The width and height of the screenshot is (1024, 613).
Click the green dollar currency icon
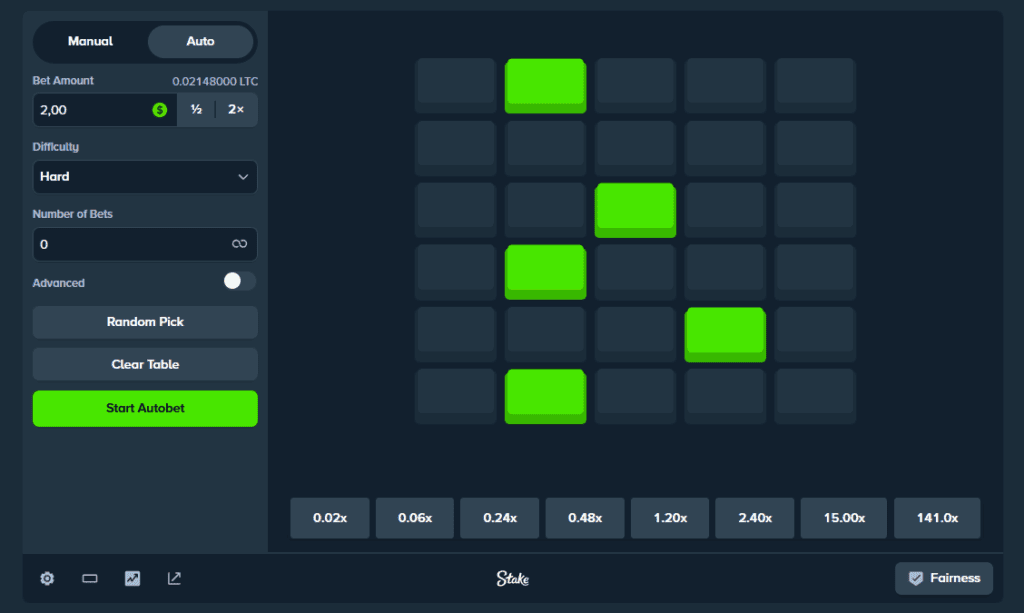pyautogui.click(x=160, y=110)
